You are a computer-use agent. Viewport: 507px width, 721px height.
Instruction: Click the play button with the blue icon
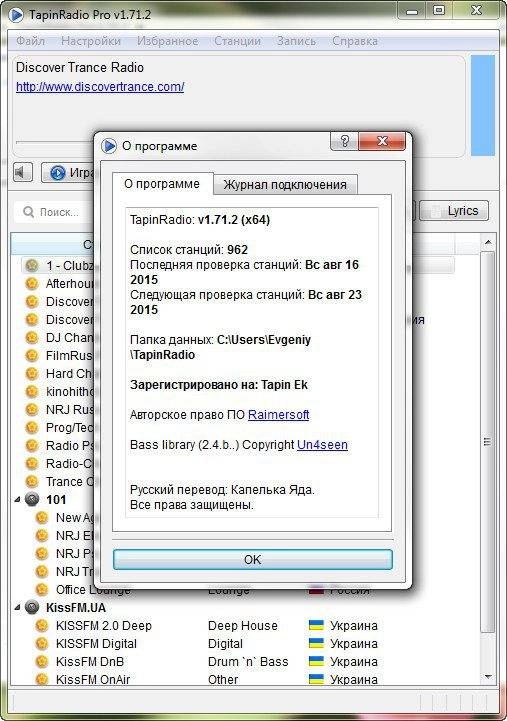tap(68, 172)
